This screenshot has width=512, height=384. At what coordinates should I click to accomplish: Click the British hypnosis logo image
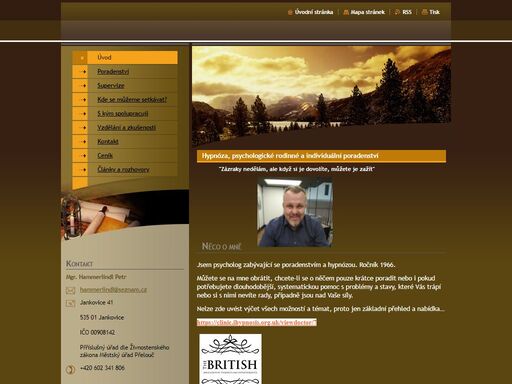pos(230,359)
